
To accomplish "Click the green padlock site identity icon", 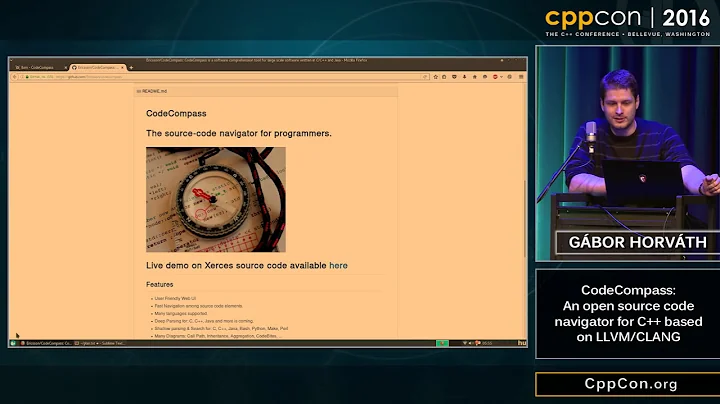I will [27, 77].
